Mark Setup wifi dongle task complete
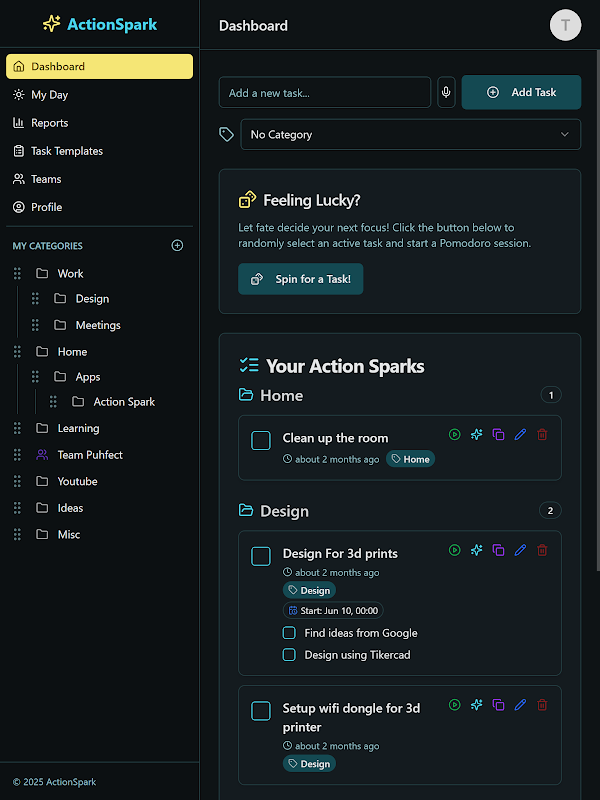 pos(261,711)
